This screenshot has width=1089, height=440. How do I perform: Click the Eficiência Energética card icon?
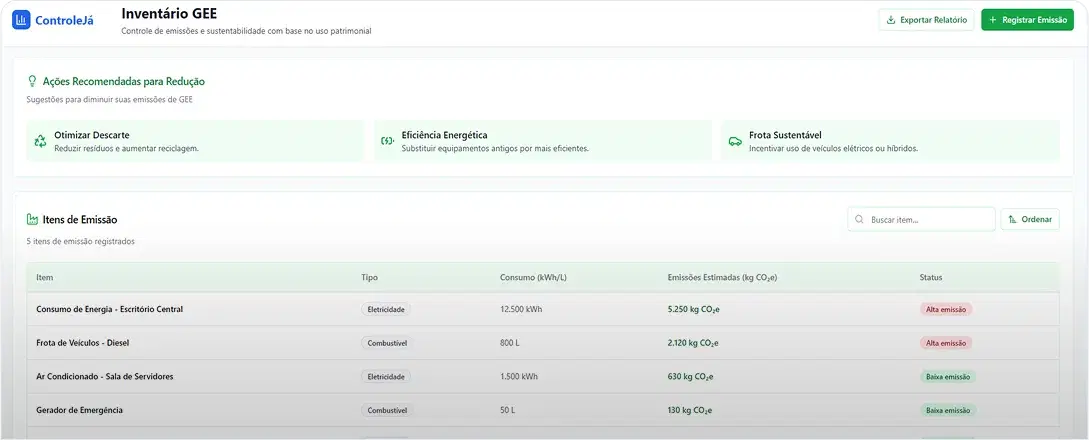click(x=387, y=141)
